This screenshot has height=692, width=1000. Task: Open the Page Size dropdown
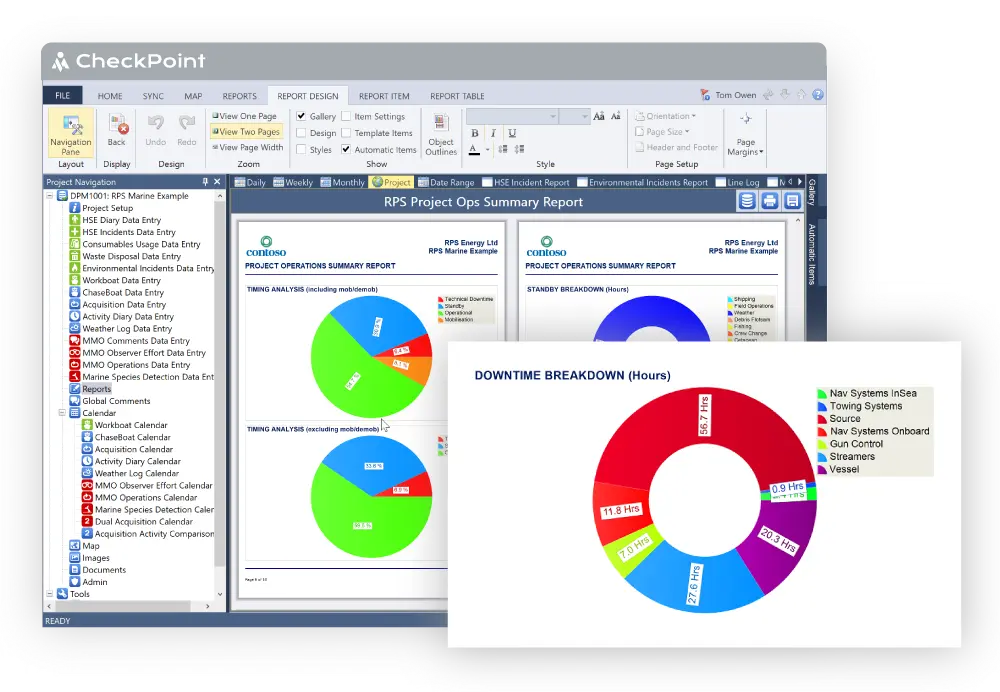pyautogui.click(x=662, y=131)
